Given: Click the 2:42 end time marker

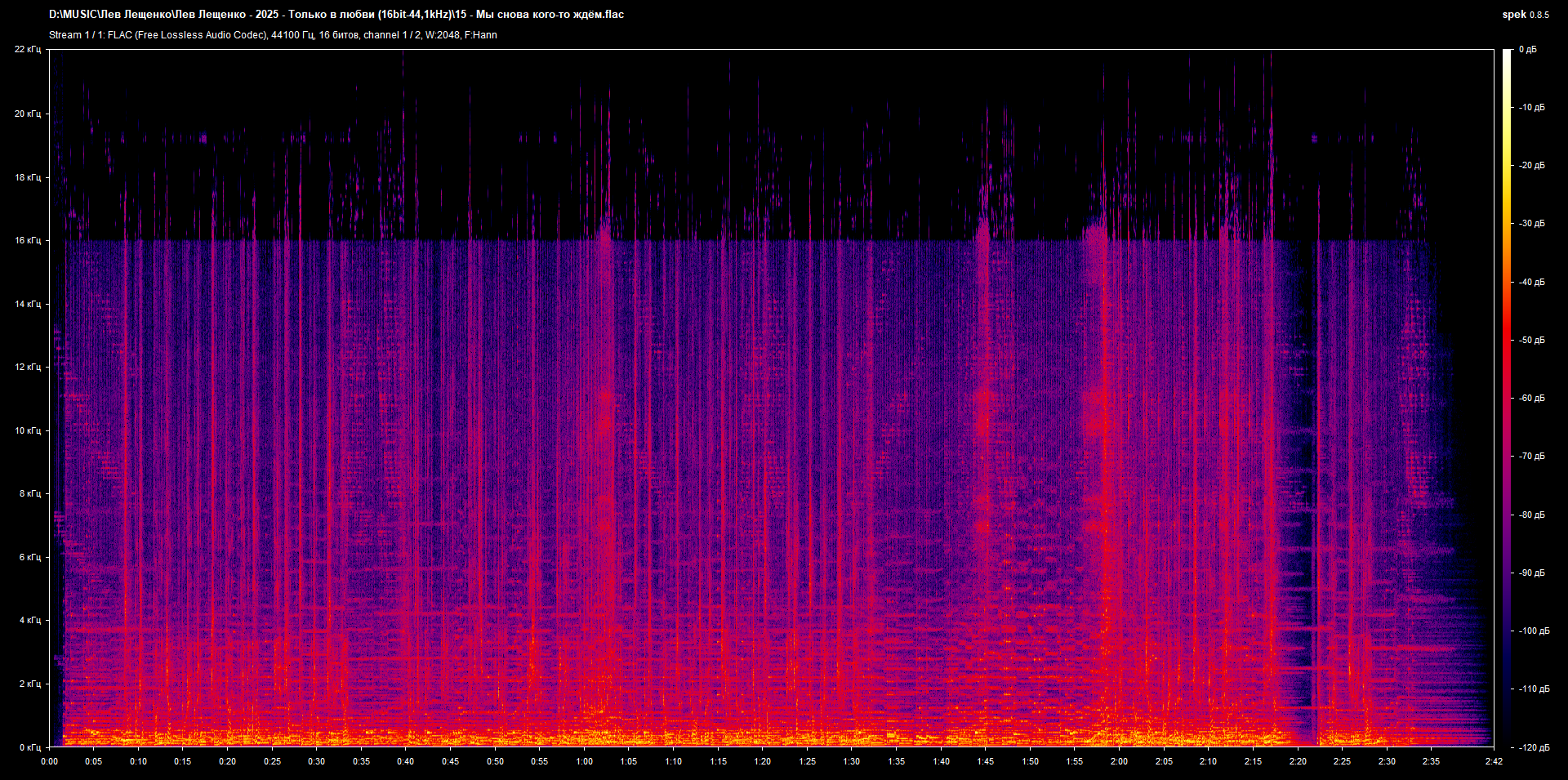Looking at the screenshot, I should point(1494,761).
